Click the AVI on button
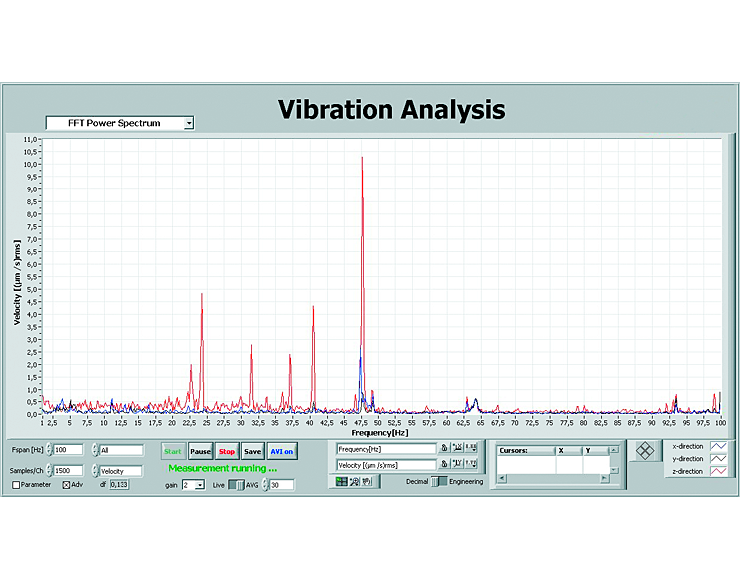740x580 pixels. (282, 451)
